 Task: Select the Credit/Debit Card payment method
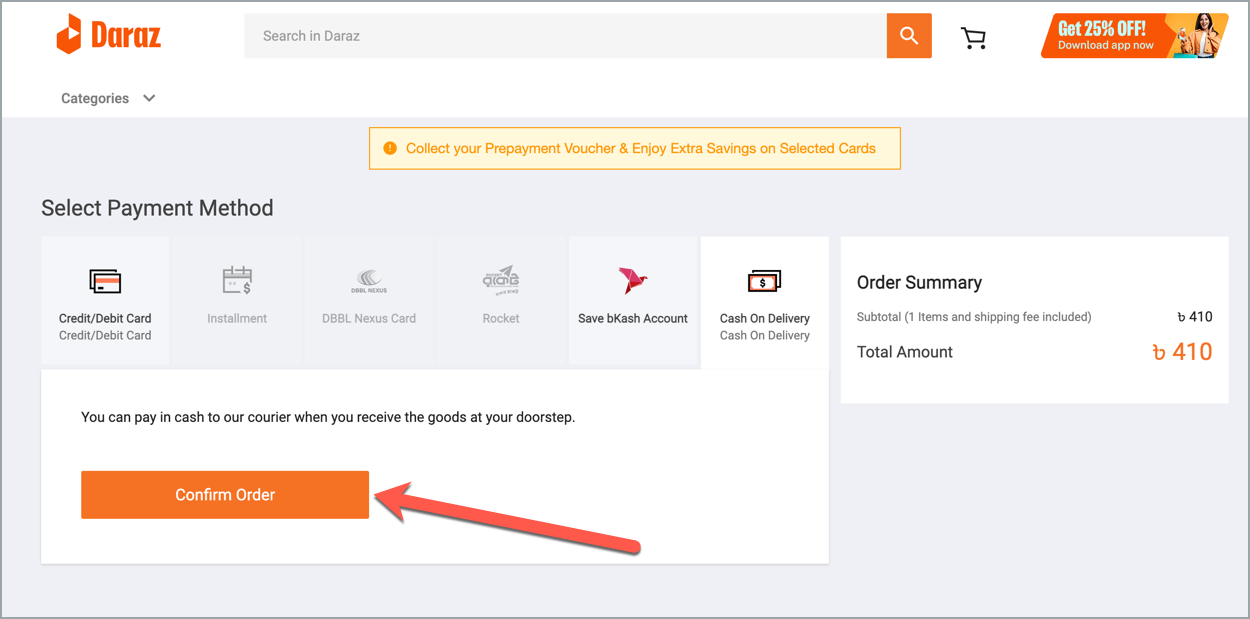[105, 300]
